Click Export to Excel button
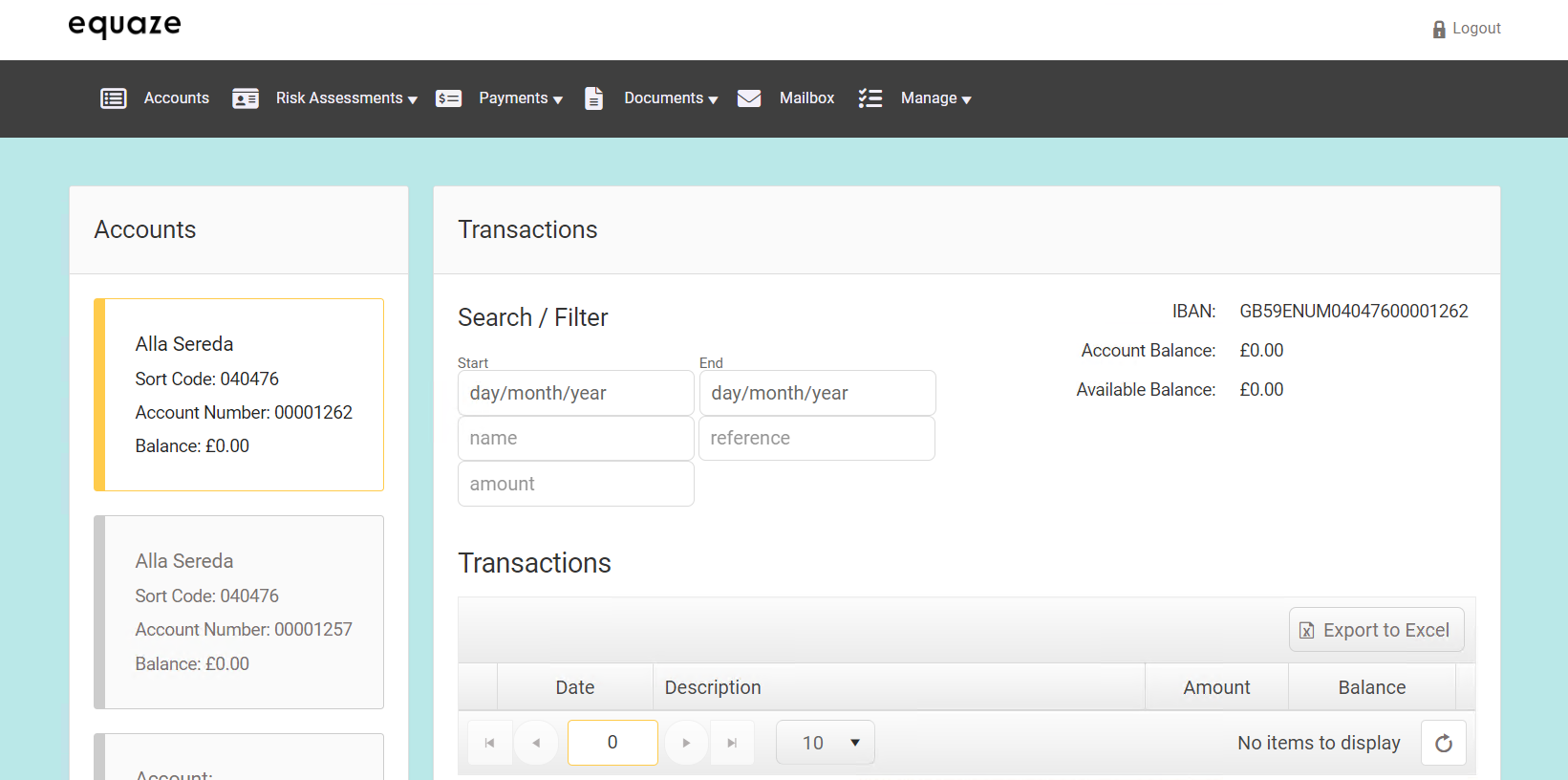Screen dimensions: 1568x780 1376,630
